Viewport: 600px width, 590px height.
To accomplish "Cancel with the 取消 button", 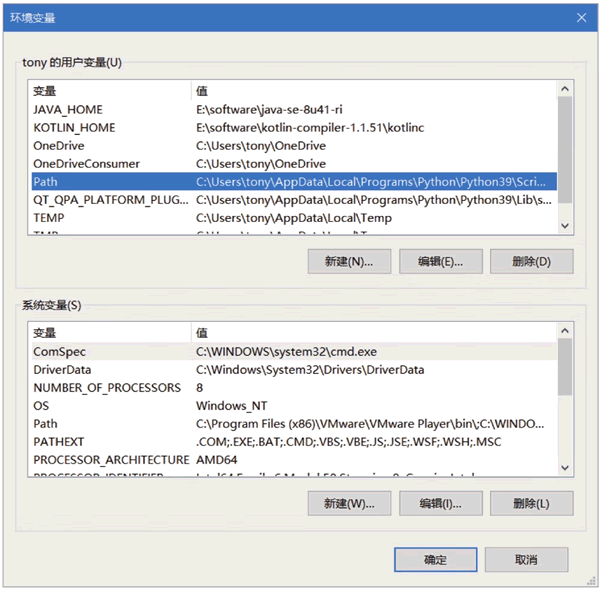I will (x=527, y=560).
